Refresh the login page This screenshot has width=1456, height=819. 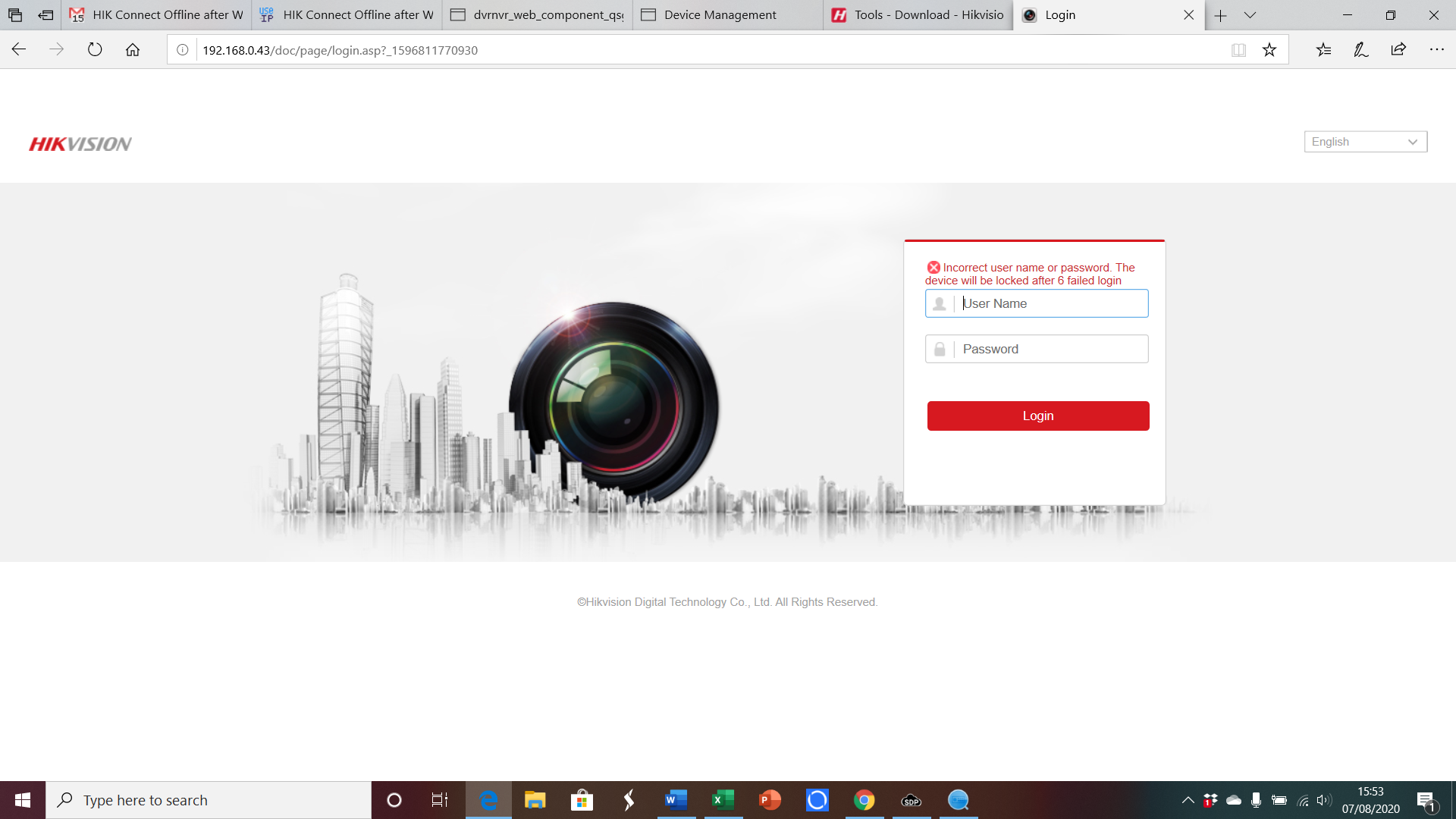(x=95, y=50)
